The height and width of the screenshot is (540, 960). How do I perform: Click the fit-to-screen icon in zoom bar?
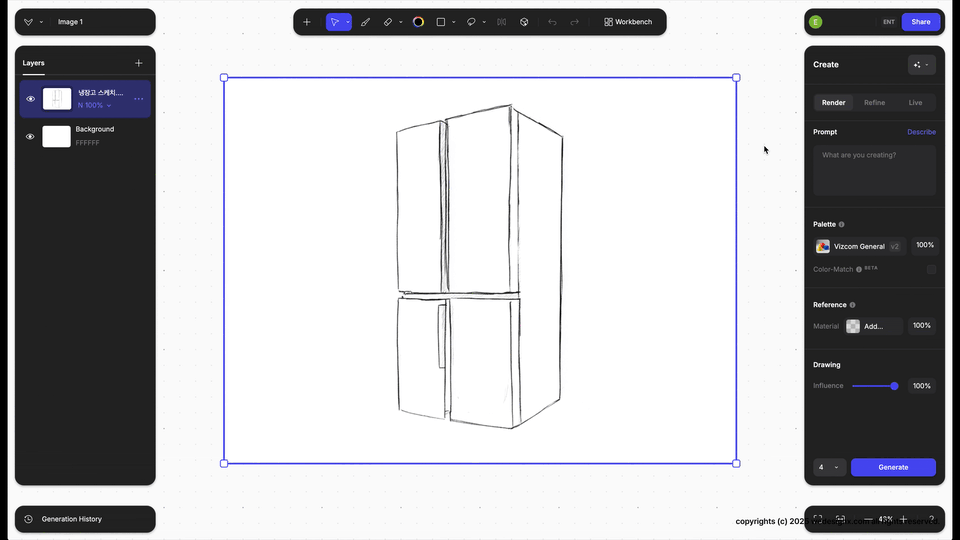click(818, 519)
